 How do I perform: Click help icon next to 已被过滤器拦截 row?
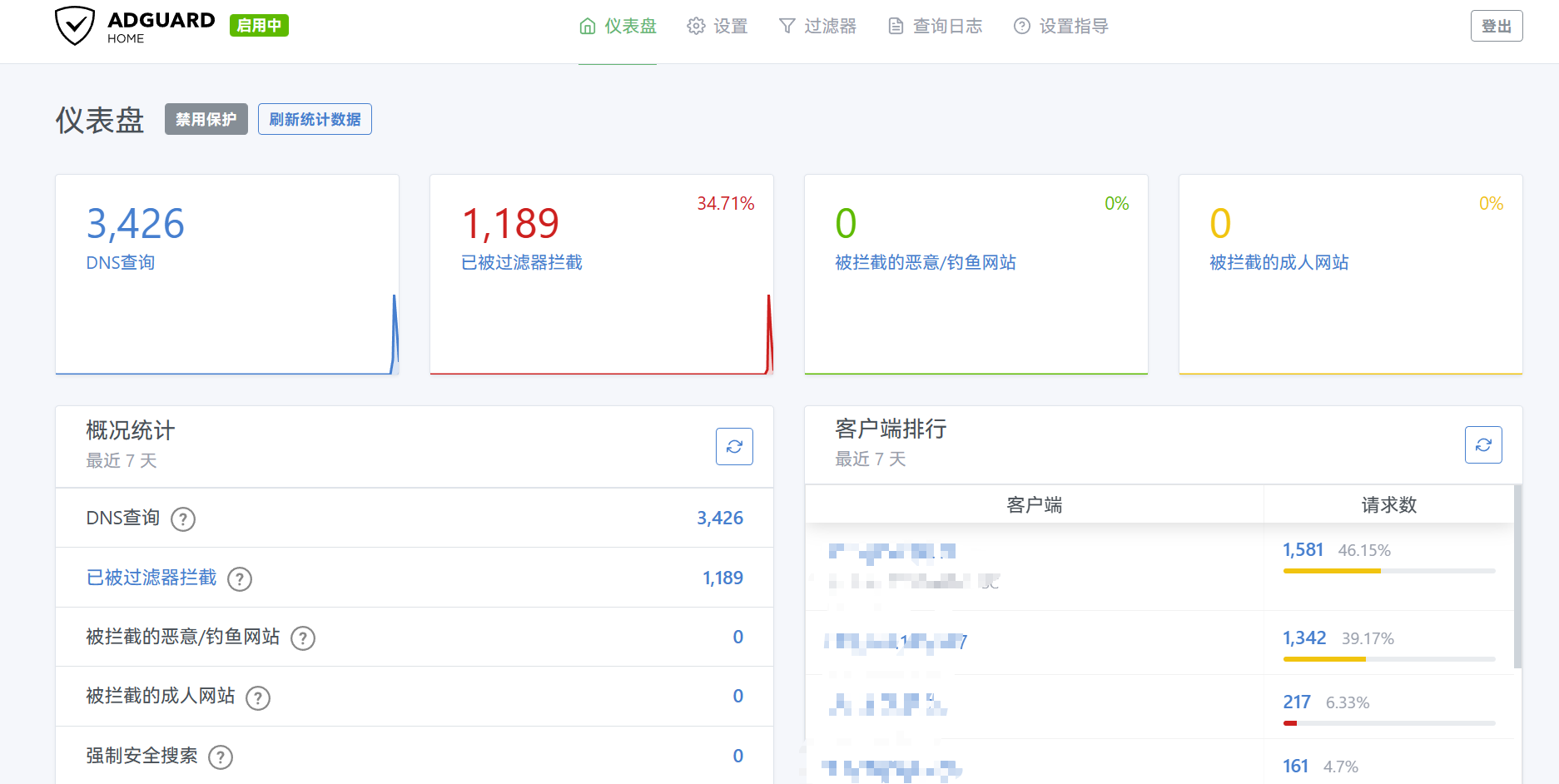click(240, 579)
